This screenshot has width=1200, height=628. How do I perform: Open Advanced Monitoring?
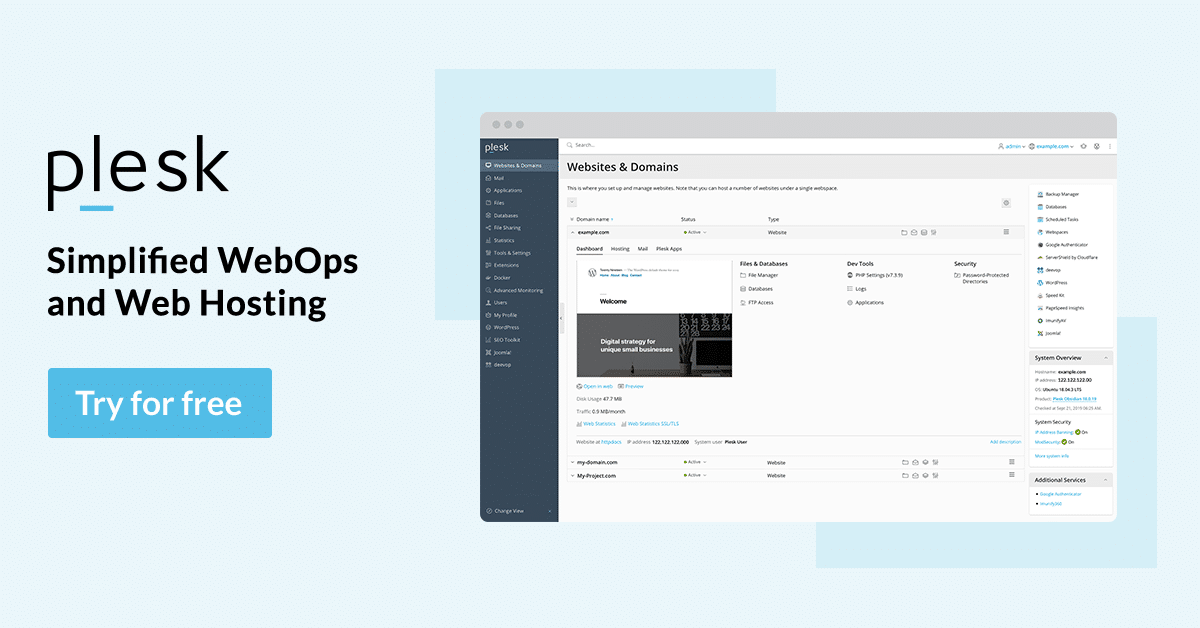(x=516, y=290)
